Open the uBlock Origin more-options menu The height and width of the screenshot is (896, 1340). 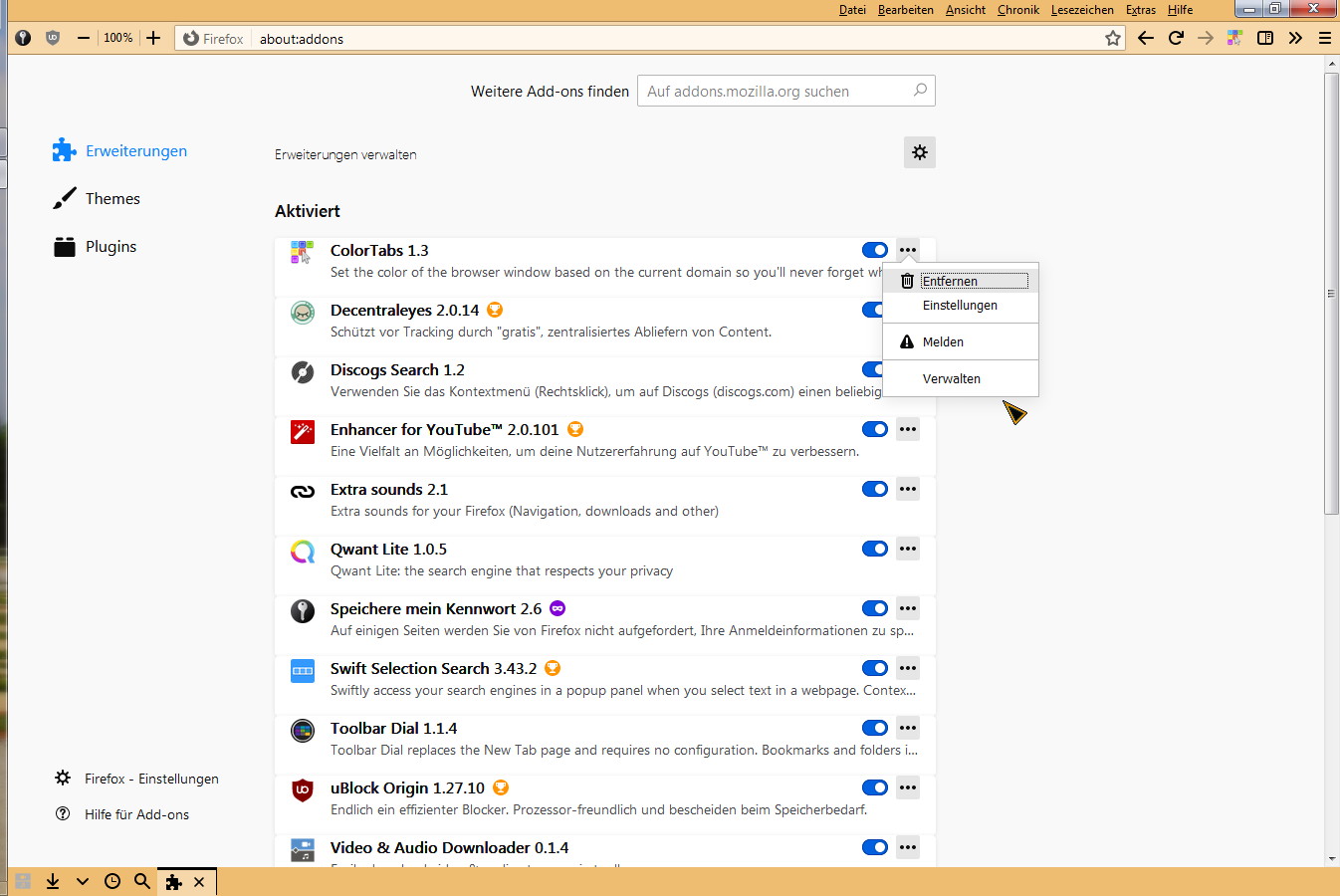(908, 787)
